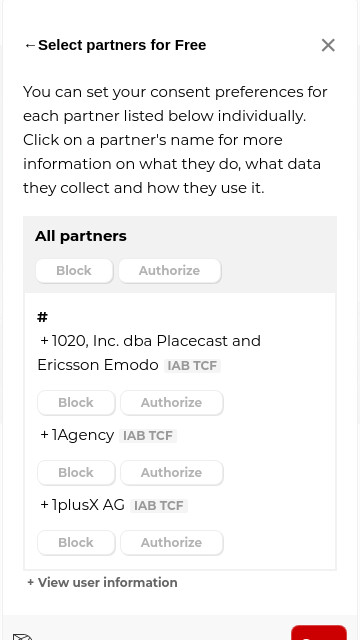360x640 pixels.
Task: Expand View user information
Action: pos(102,582)
